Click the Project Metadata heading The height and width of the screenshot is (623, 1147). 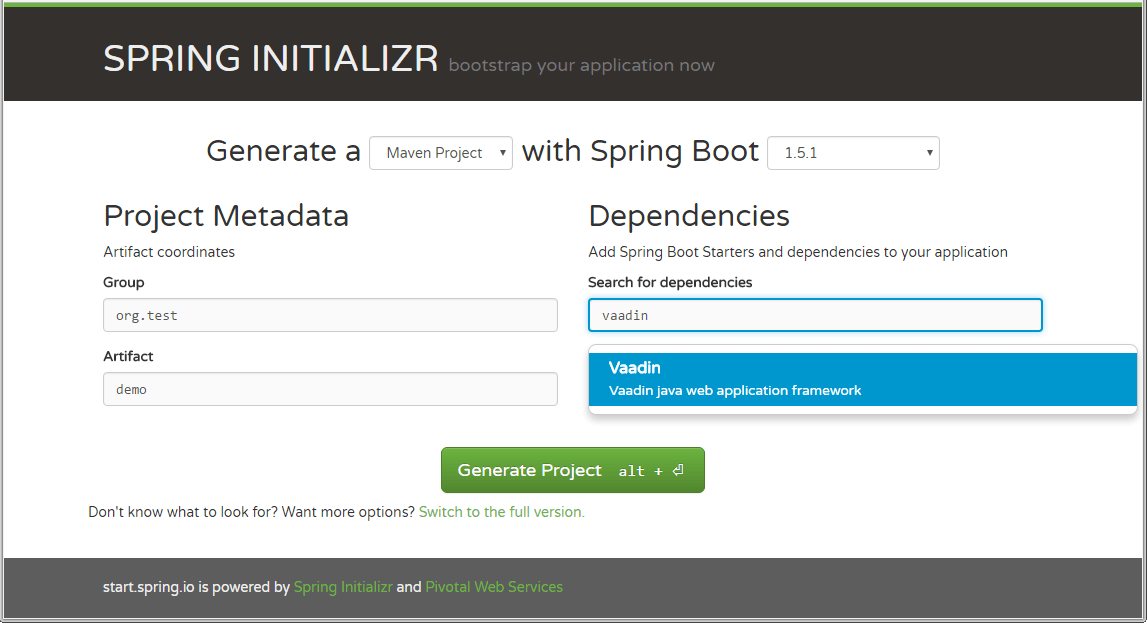[x=226, y=215]
